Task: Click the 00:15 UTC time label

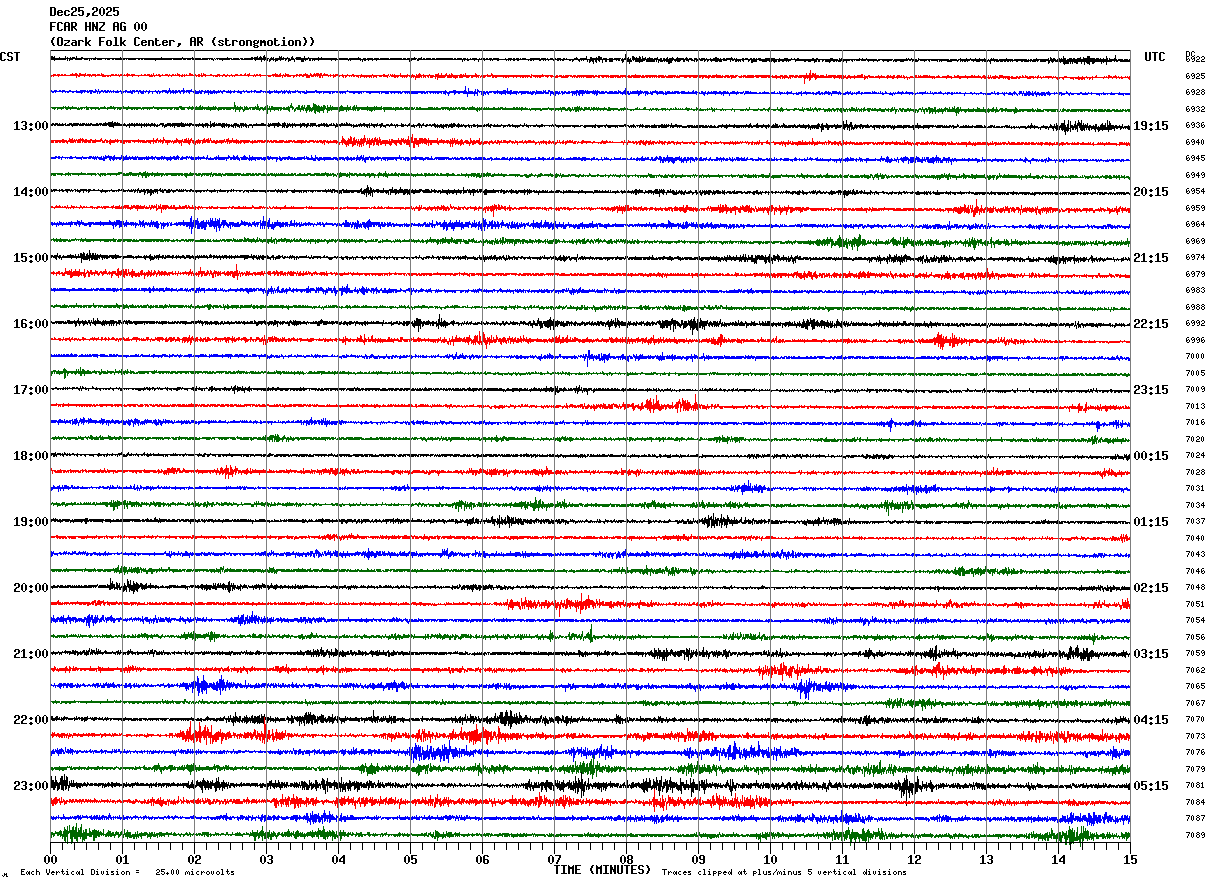Action: click(1151, 456)
